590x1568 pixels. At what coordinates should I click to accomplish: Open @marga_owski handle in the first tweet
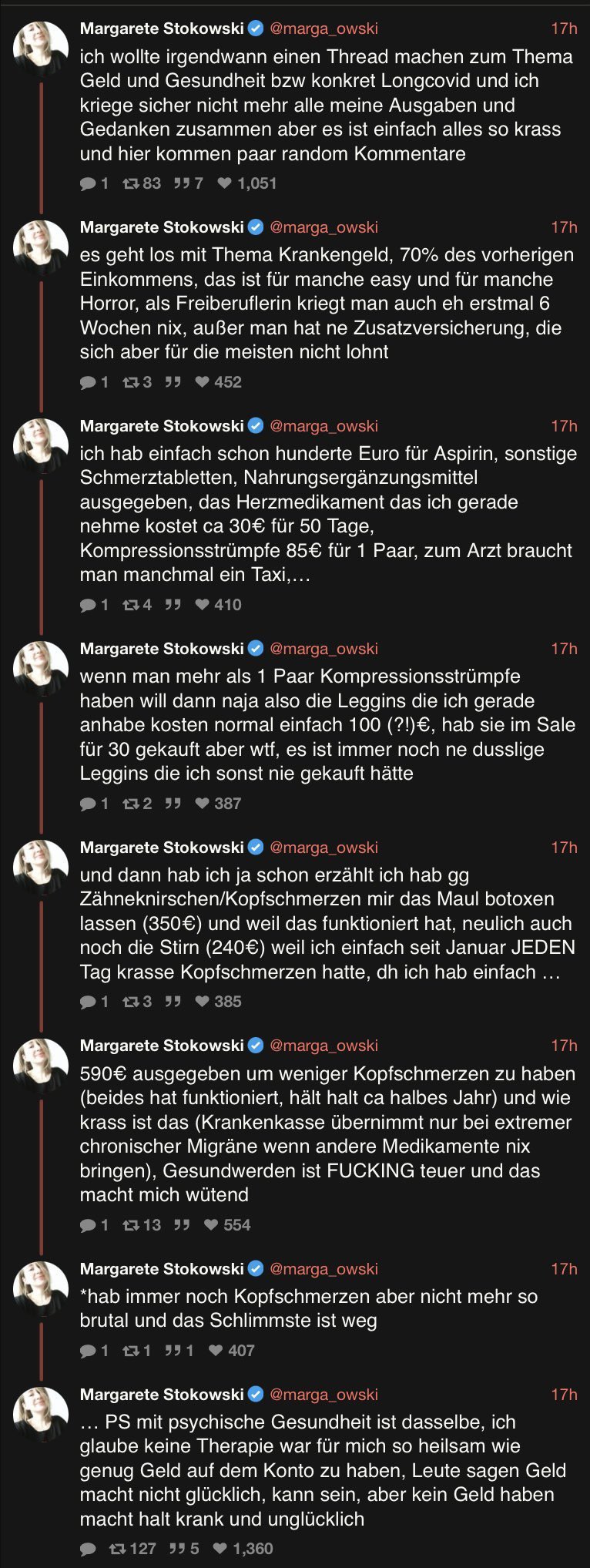tap(323, 29)
